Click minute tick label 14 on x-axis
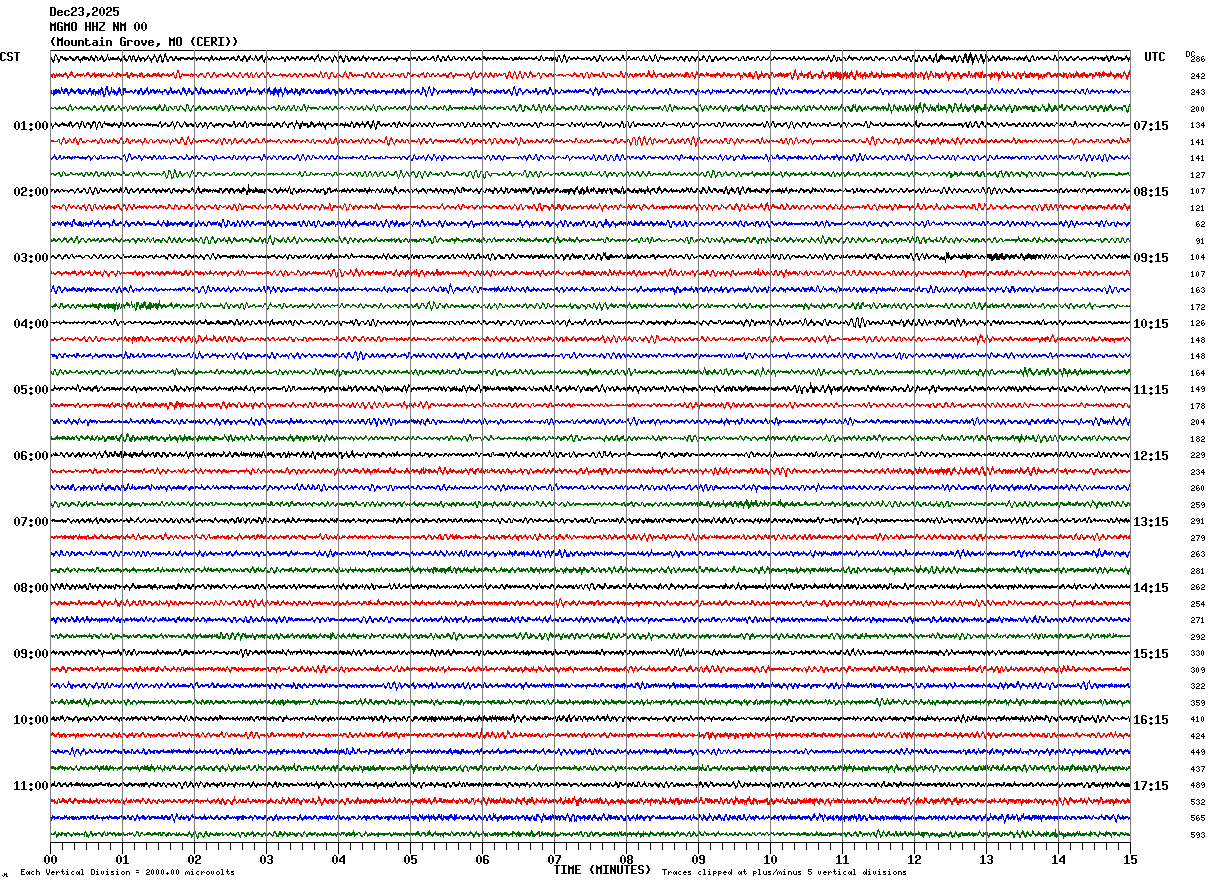 tap(1058, 859)
